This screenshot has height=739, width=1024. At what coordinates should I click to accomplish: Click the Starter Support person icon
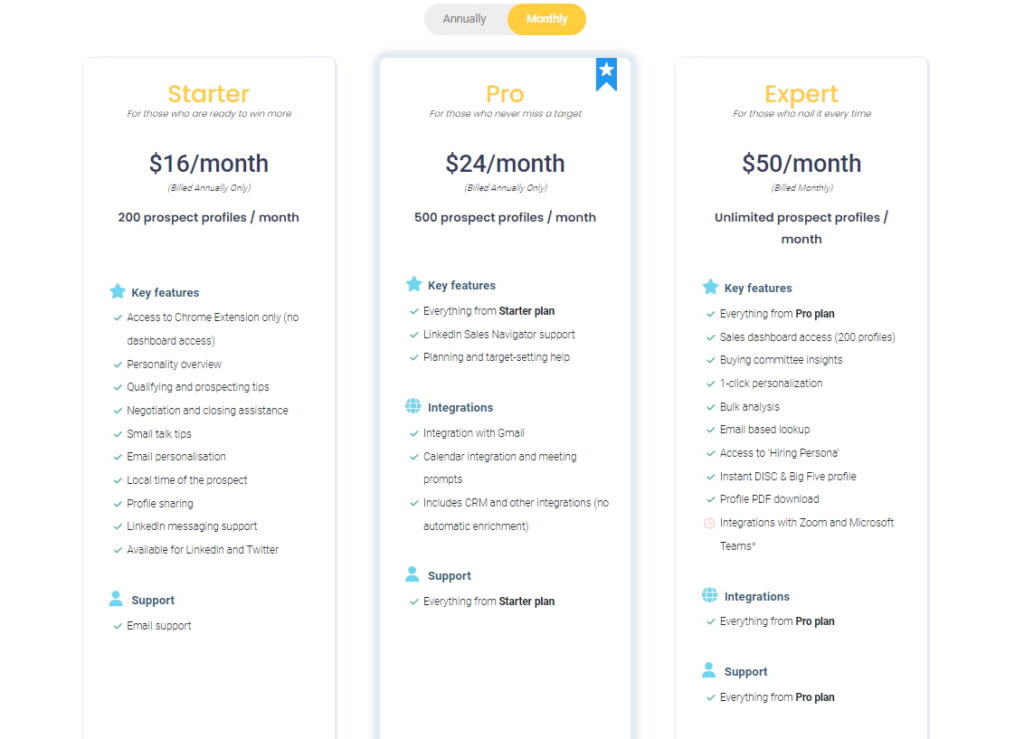coord(116,599)
